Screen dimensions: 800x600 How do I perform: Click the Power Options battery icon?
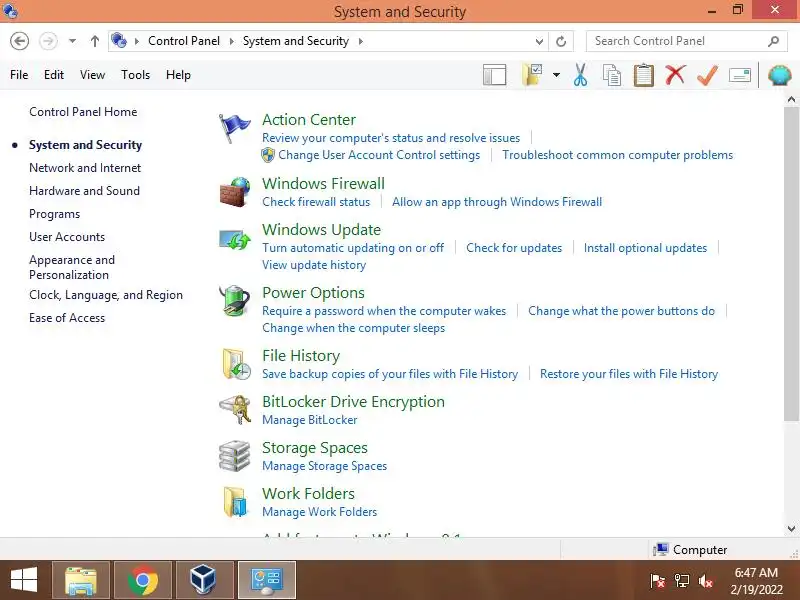point(235,301)
